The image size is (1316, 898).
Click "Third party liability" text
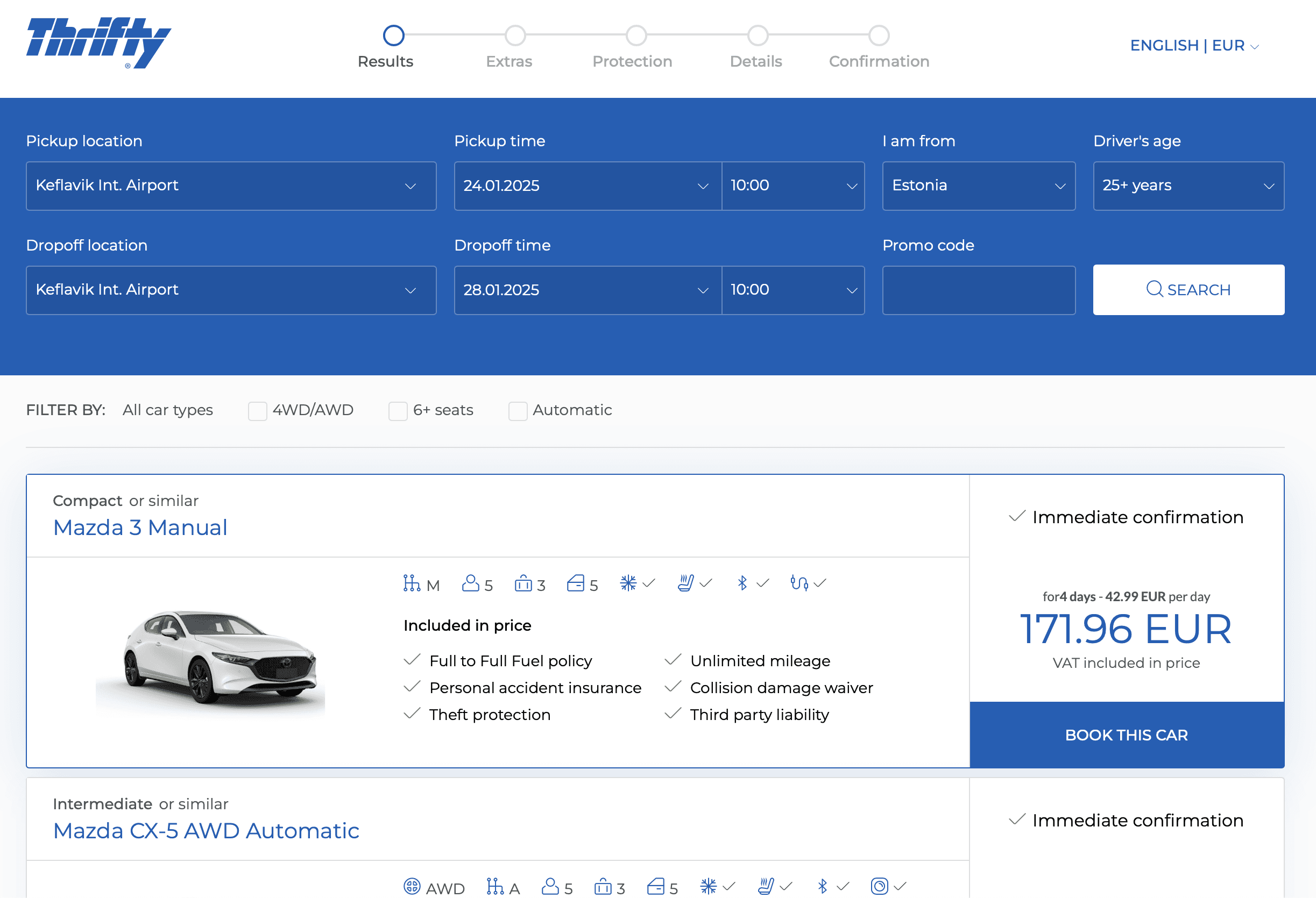759,715
